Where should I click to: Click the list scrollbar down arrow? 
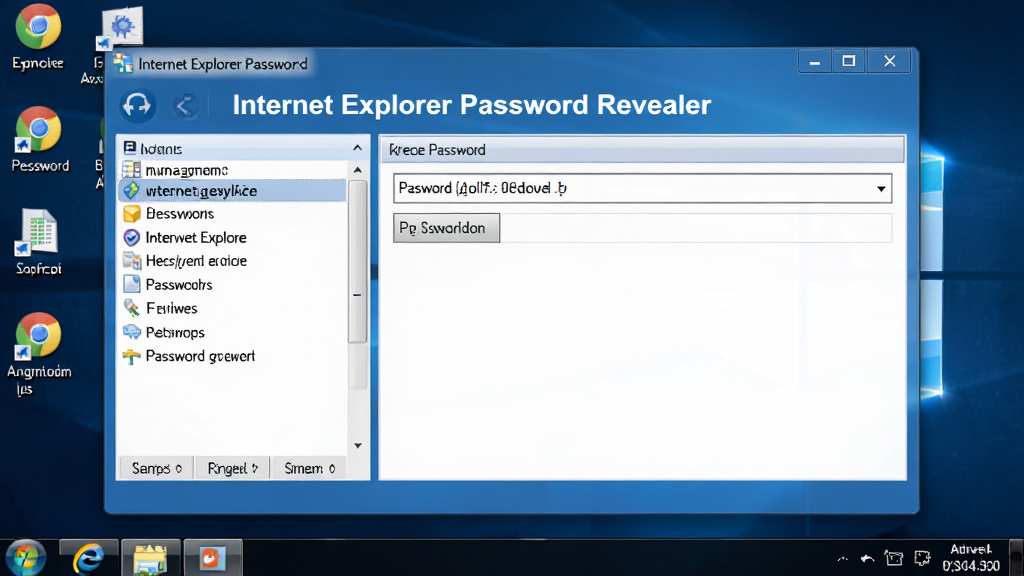(x=358, y=445)
